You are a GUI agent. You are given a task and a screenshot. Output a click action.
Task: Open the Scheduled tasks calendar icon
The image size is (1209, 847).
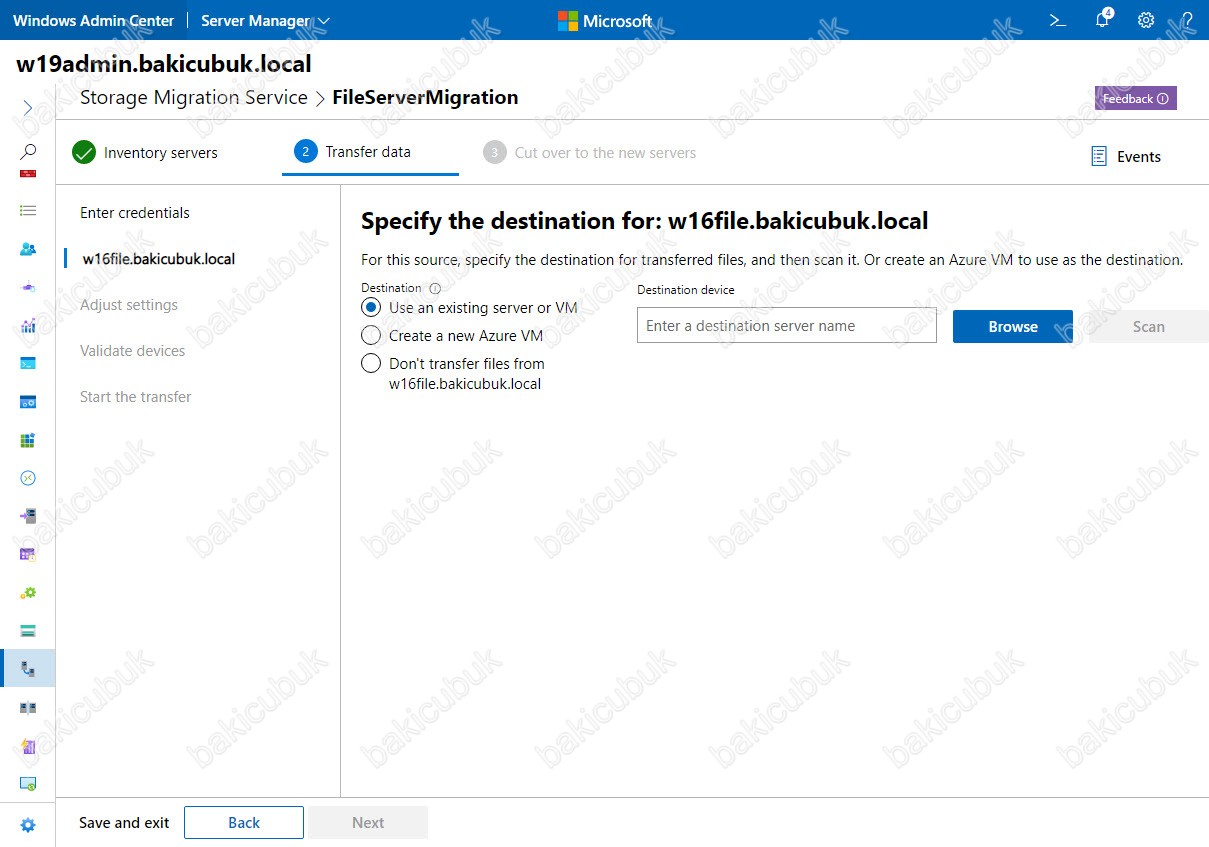coord(28,554)
